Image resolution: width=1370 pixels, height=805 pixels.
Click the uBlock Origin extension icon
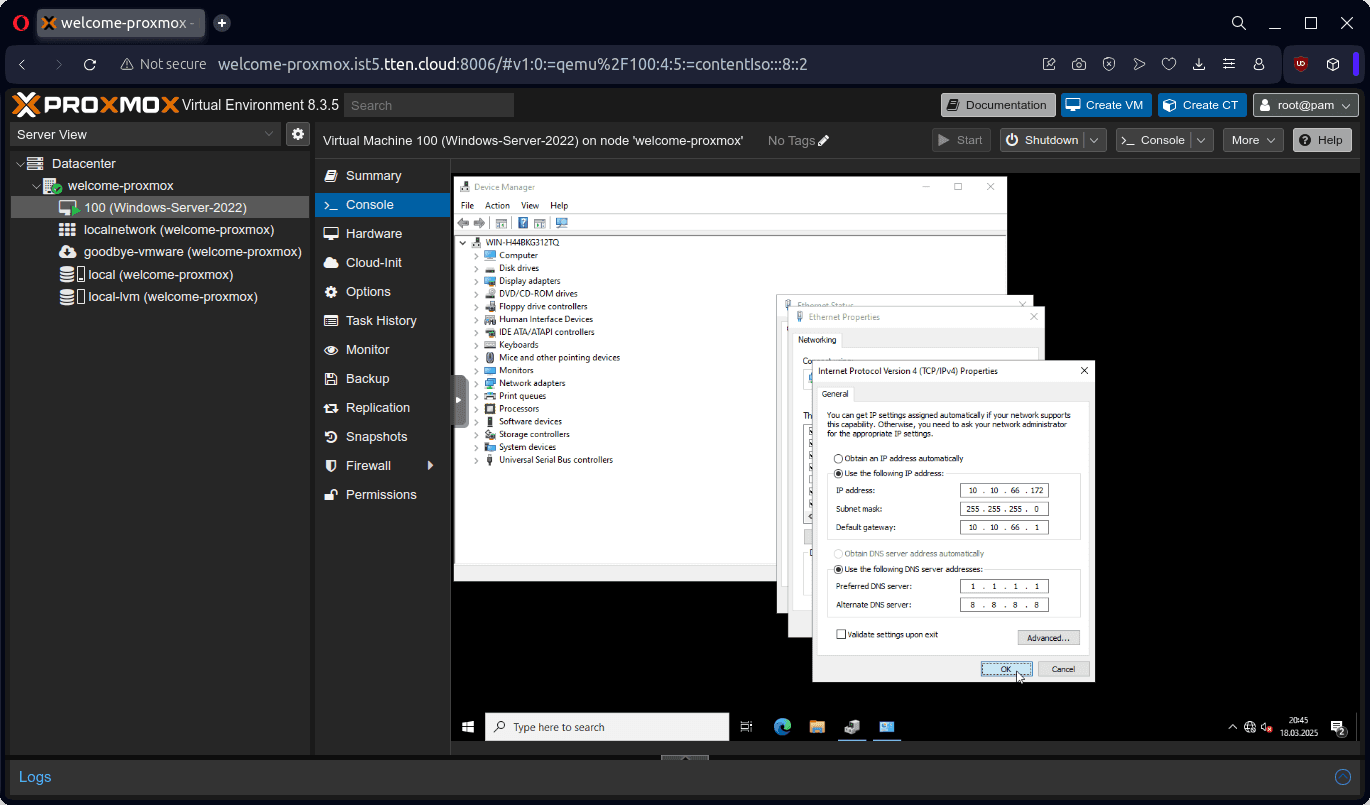1301,64
